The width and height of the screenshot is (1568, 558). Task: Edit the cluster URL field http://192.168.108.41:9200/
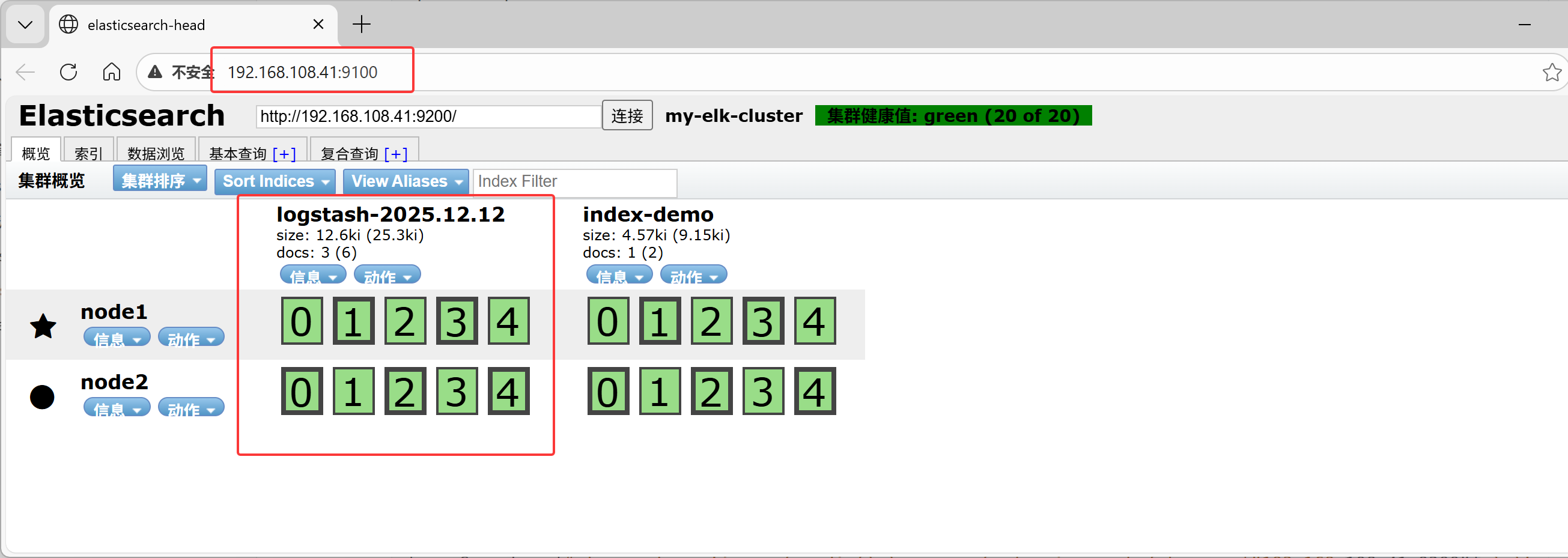[x=428, y=116]
